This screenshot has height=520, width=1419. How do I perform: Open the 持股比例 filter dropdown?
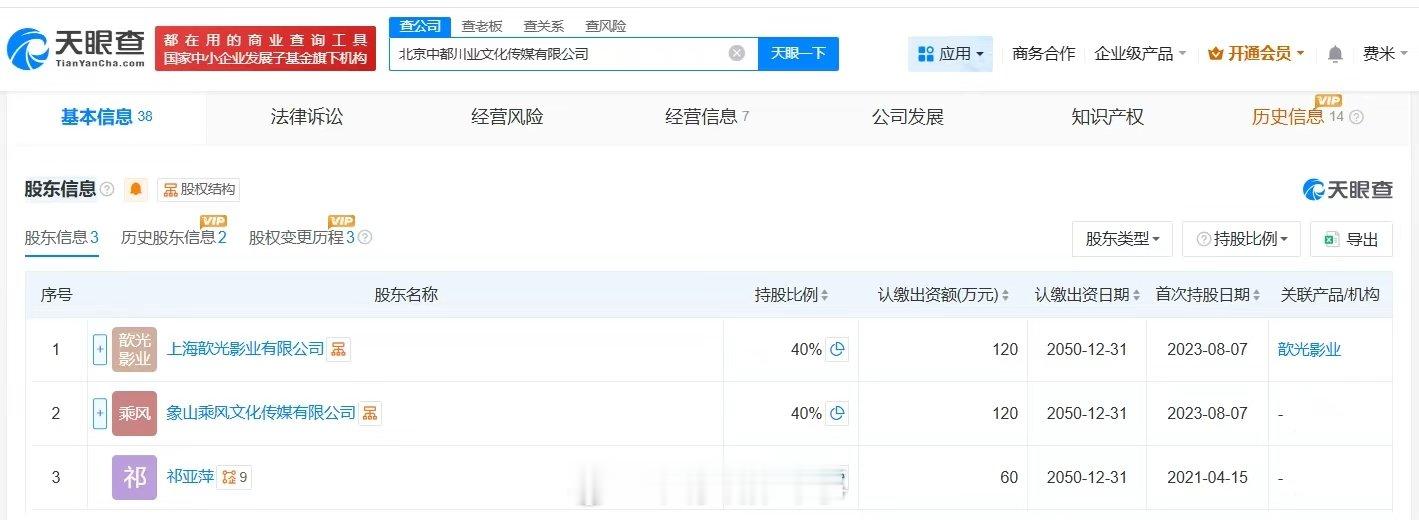tap(1241, 239)
